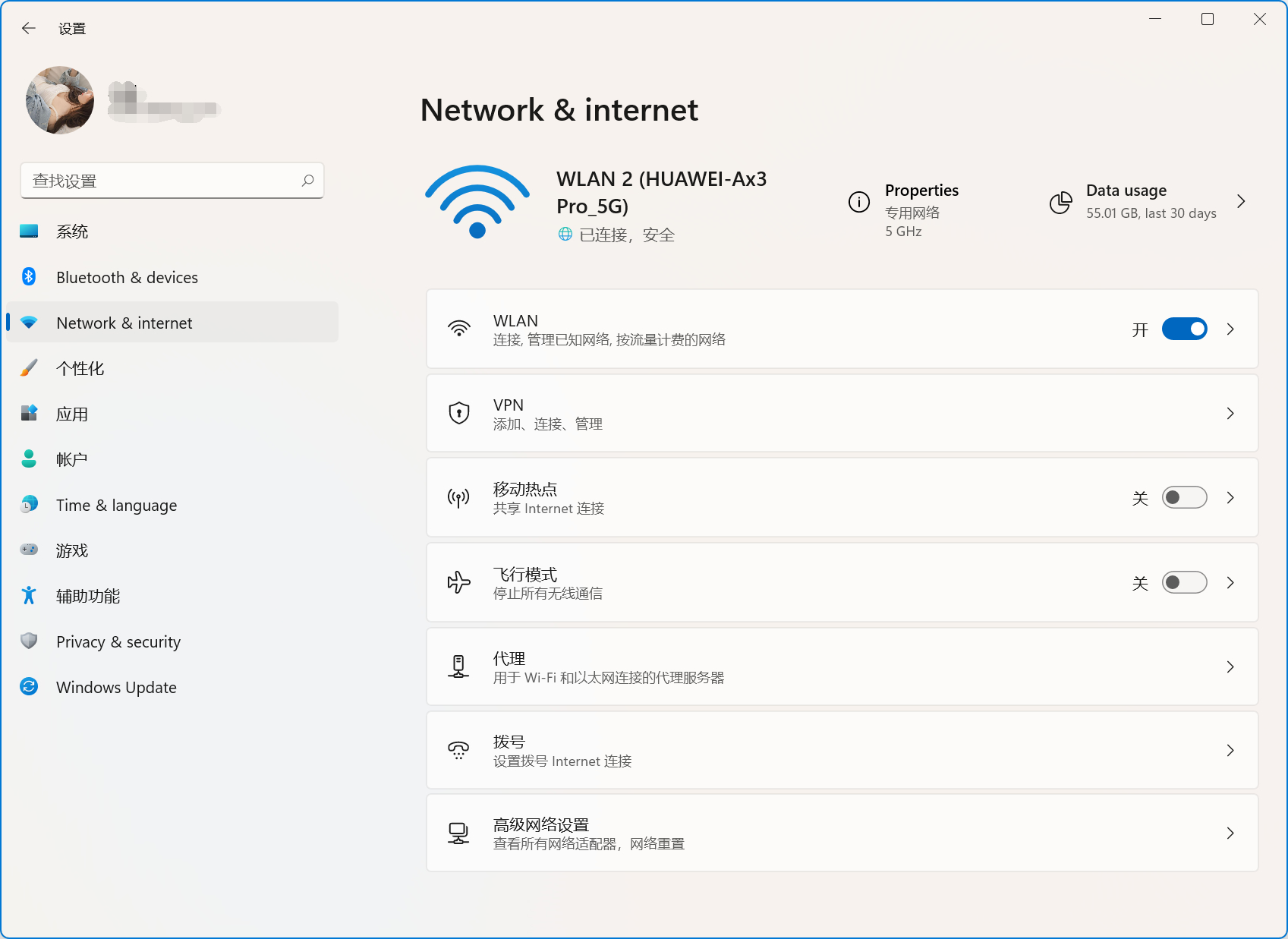Expand advanced network settings chevron

click(x=1230, y=833)
